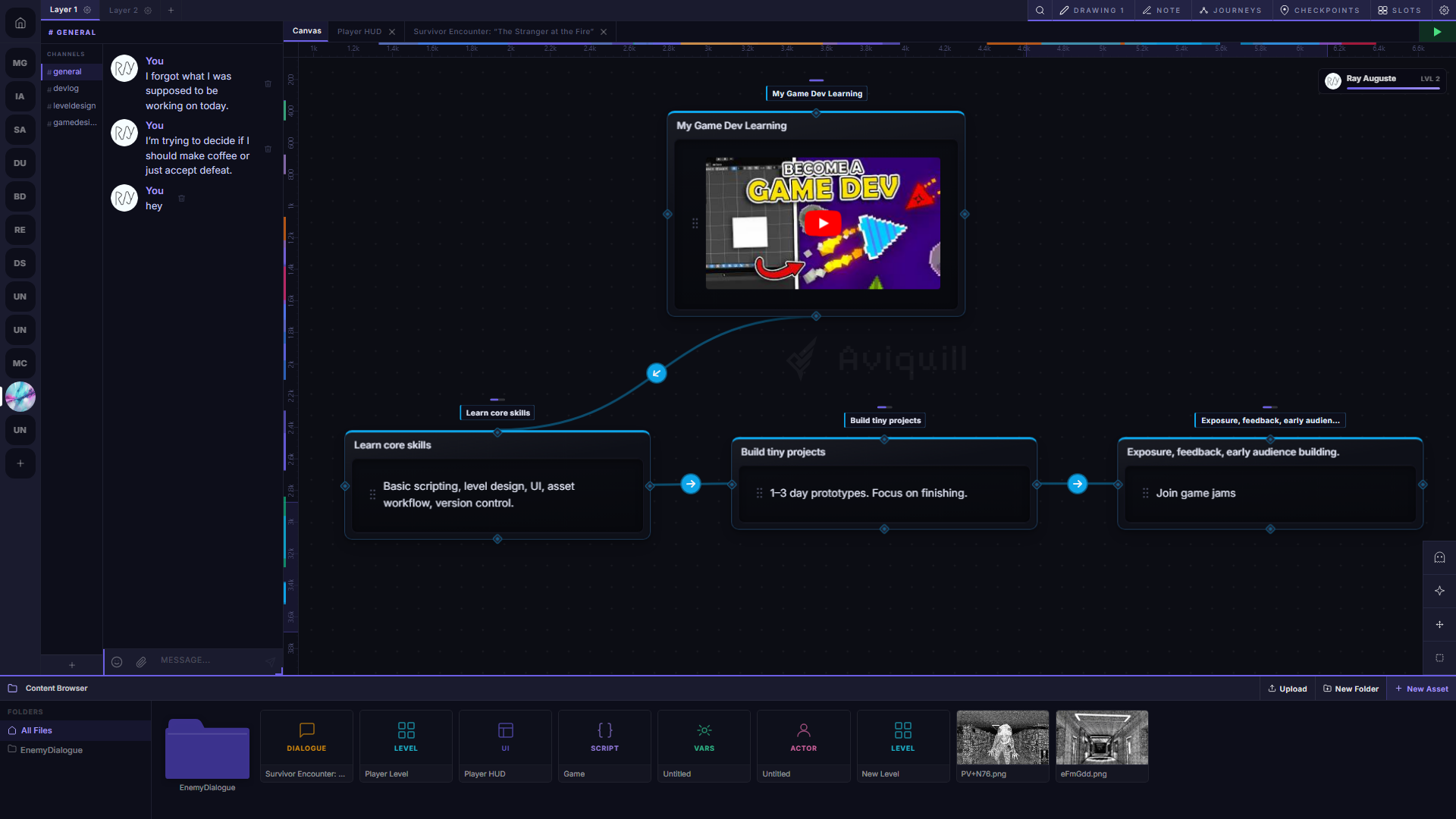This screenshot has width=1456, height=819.
Task: Open the EnemyDialogue folder thumbnail
Action: pos(207,748)
